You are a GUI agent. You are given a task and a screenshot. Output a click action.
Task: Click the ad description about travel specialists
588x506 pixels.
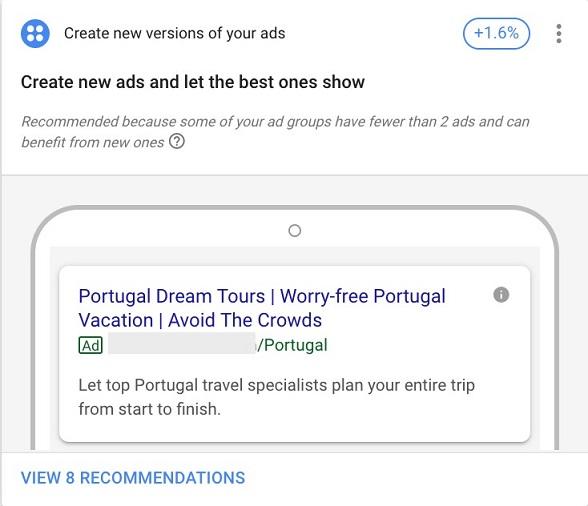(x=277, y=397)
